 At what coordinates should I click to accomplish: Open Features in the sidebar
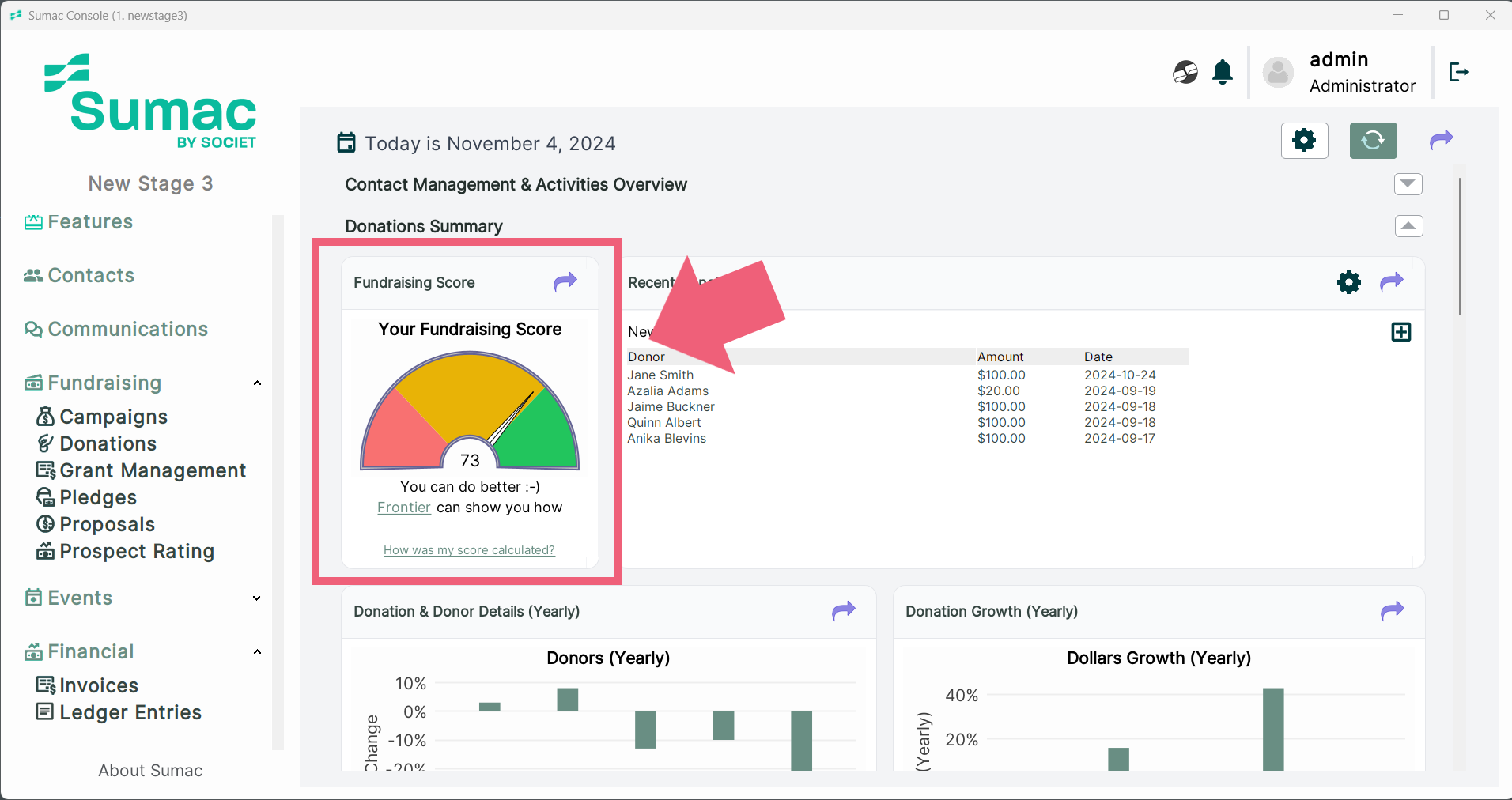(79, 222)
